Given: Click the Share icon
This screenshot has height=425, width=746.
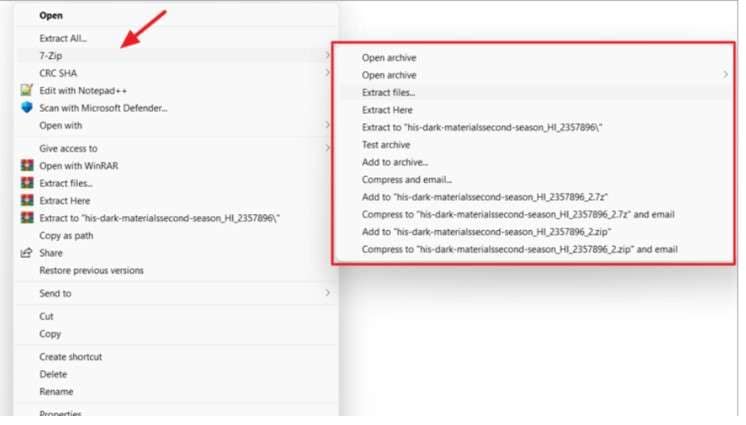Looking at the screenshot, I should (26, 253).
